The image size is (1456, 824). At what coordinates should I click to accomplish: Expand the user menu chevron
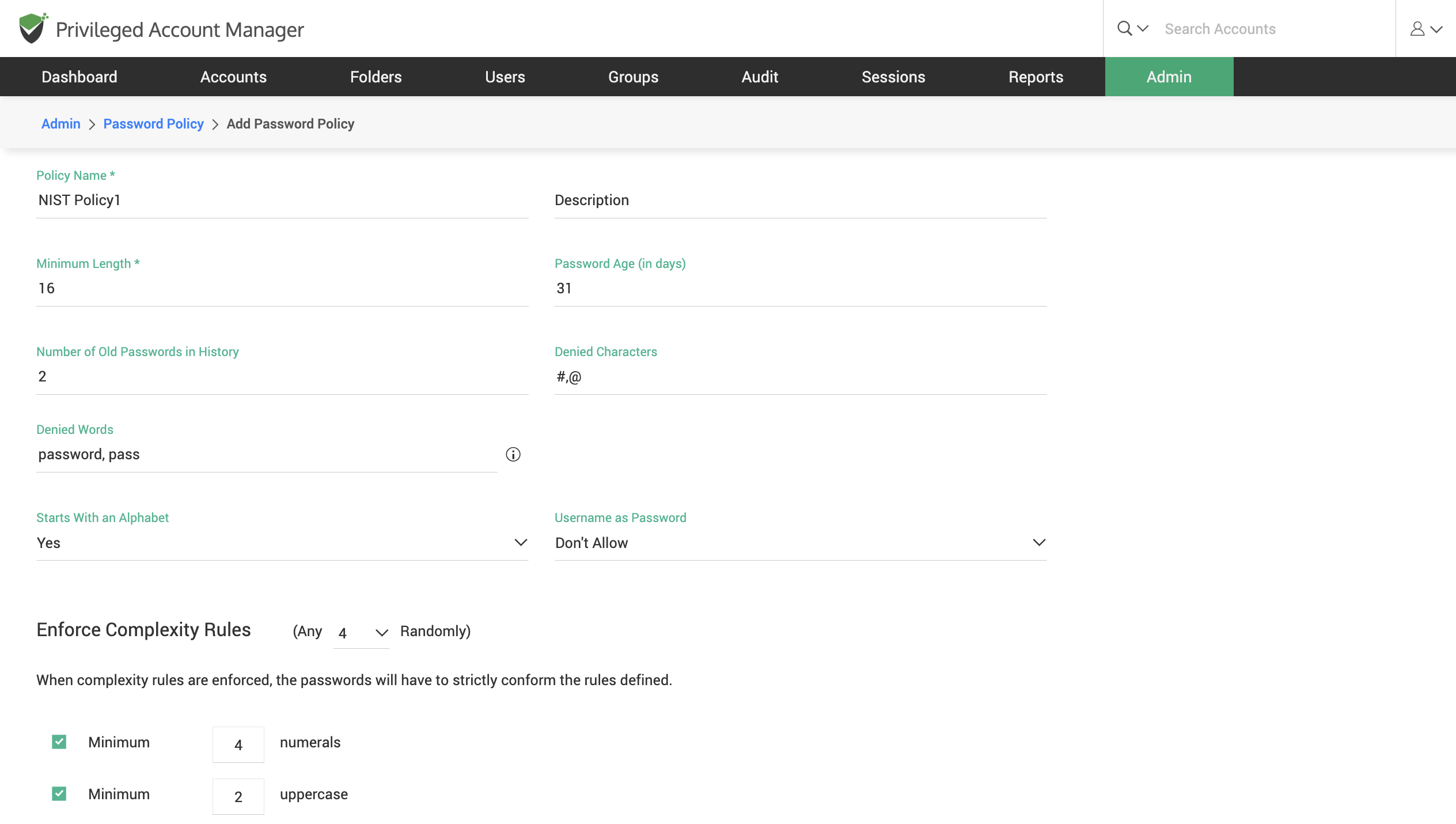[x=1436, y=29]
